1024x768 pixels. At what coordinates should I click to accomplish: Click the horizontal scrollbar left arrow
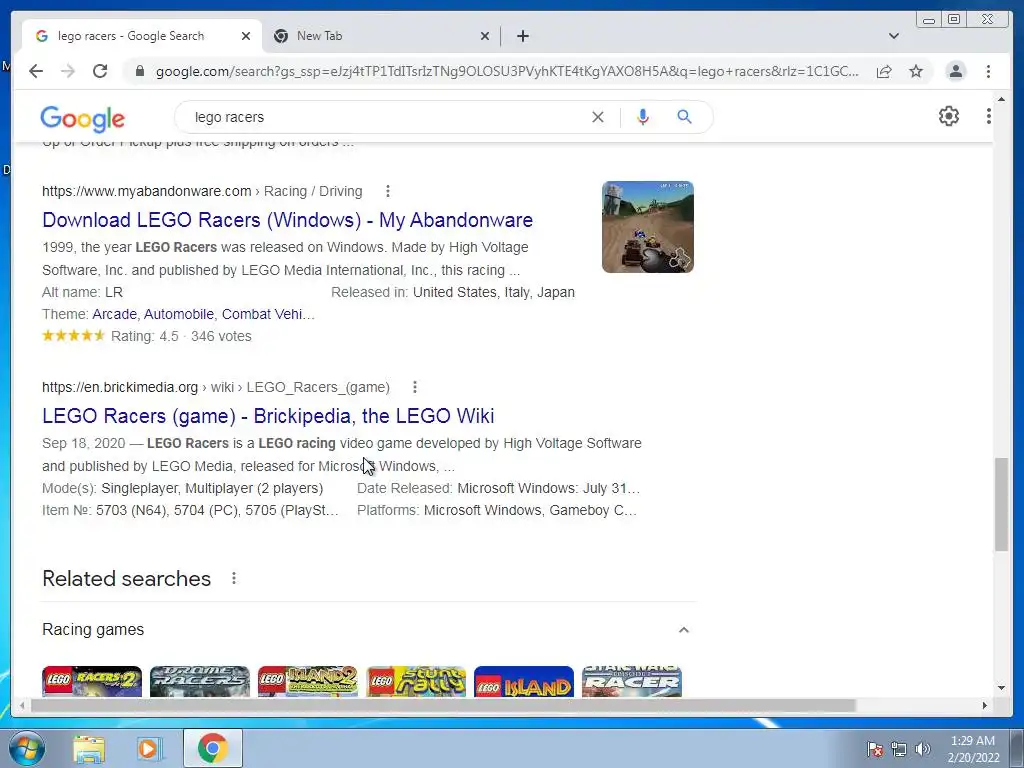(x=22, y=705)
